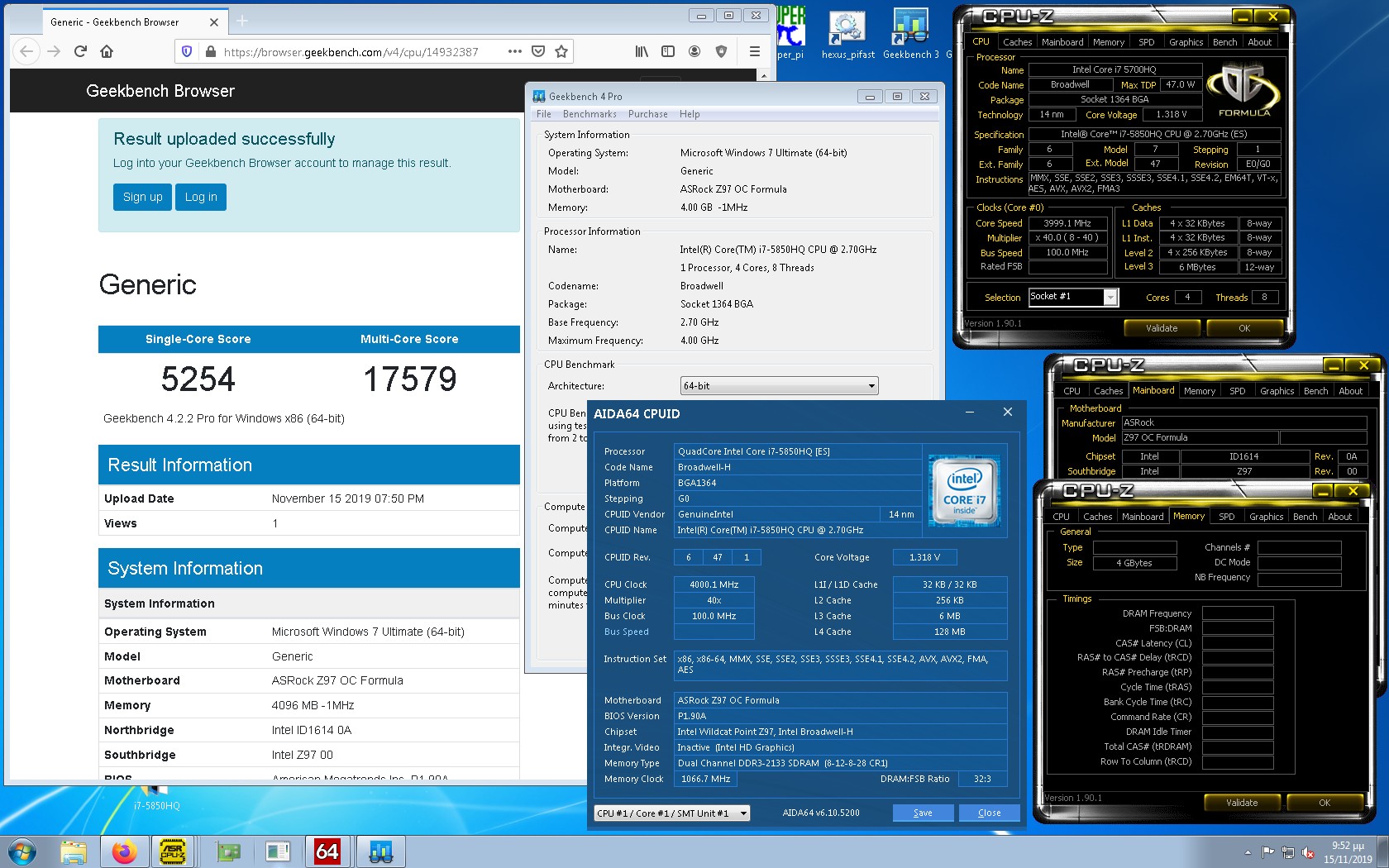Click the taskbar clock showing 9:52
The image size is (1389, 868).
point(1348,852)
